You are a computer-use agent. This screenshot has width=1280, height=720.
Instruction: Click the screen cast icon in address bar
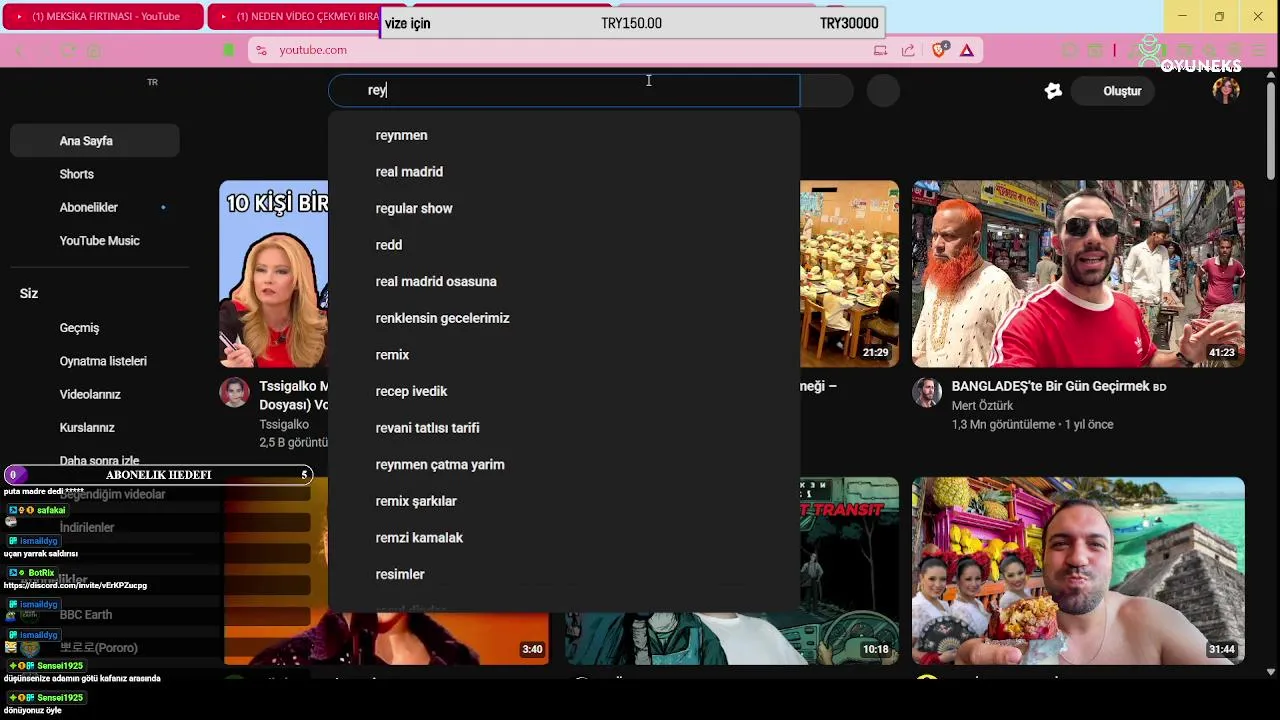(x=880, y=50)
